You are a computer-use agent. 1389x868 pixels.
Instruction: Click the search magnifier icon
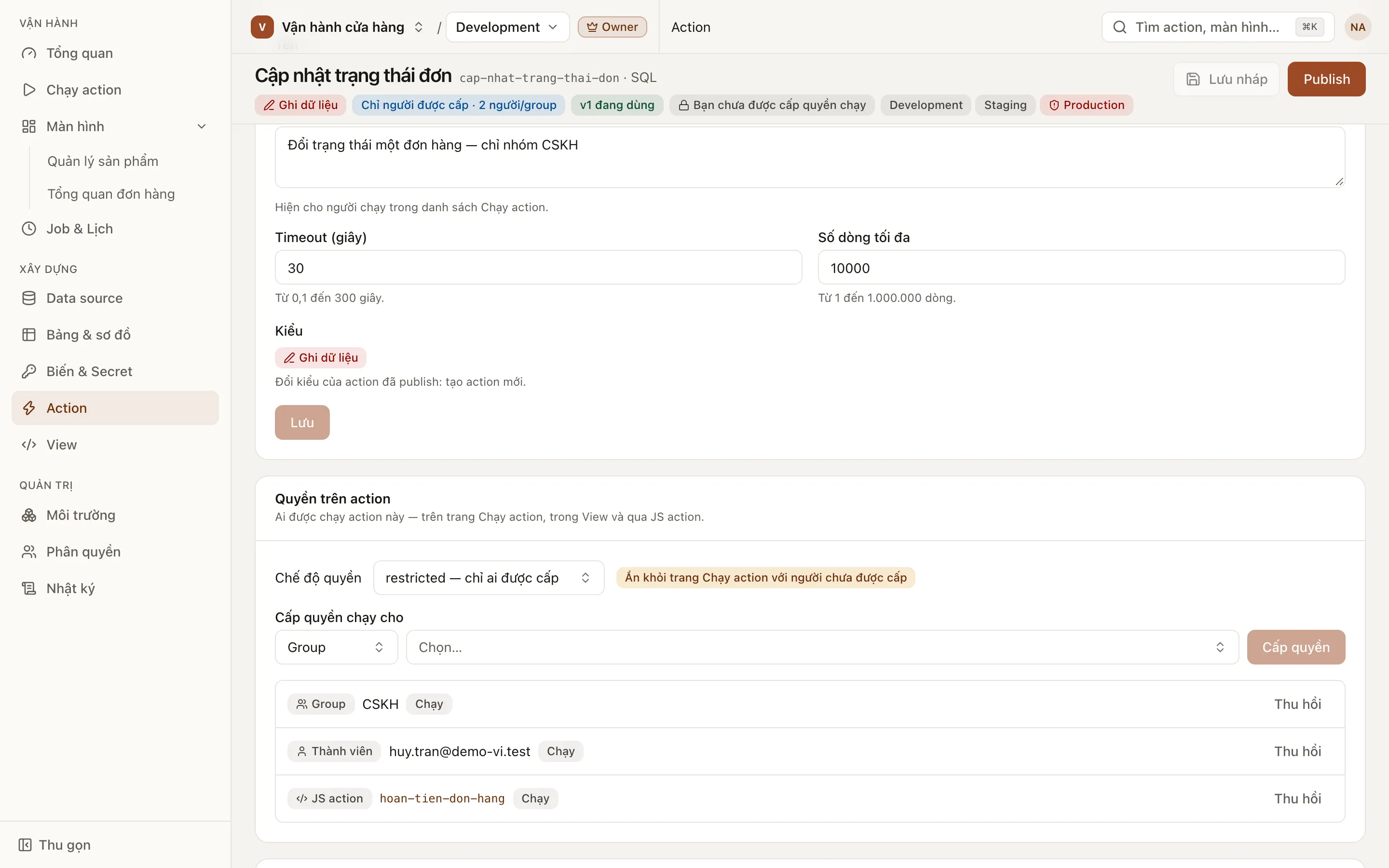(x=1119, y=27)
